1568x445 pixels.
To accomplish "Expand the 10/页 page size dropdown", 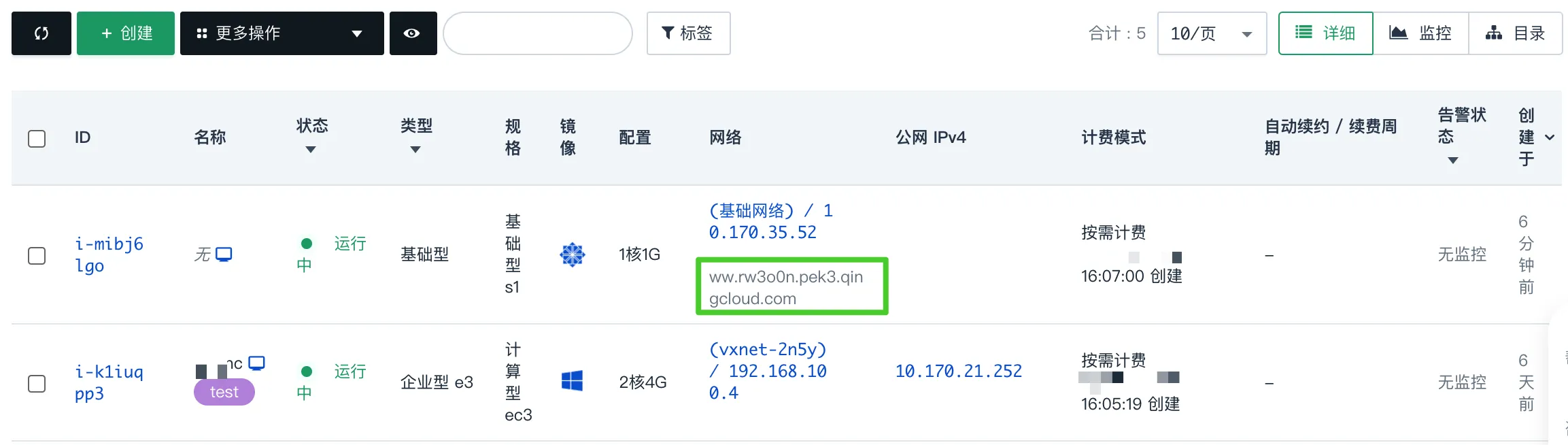I will pos(1211,33).
